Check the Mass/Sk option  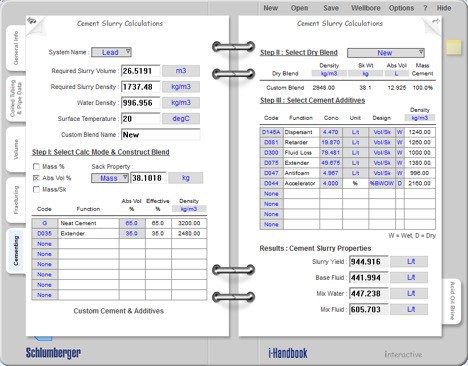point(36,189)
